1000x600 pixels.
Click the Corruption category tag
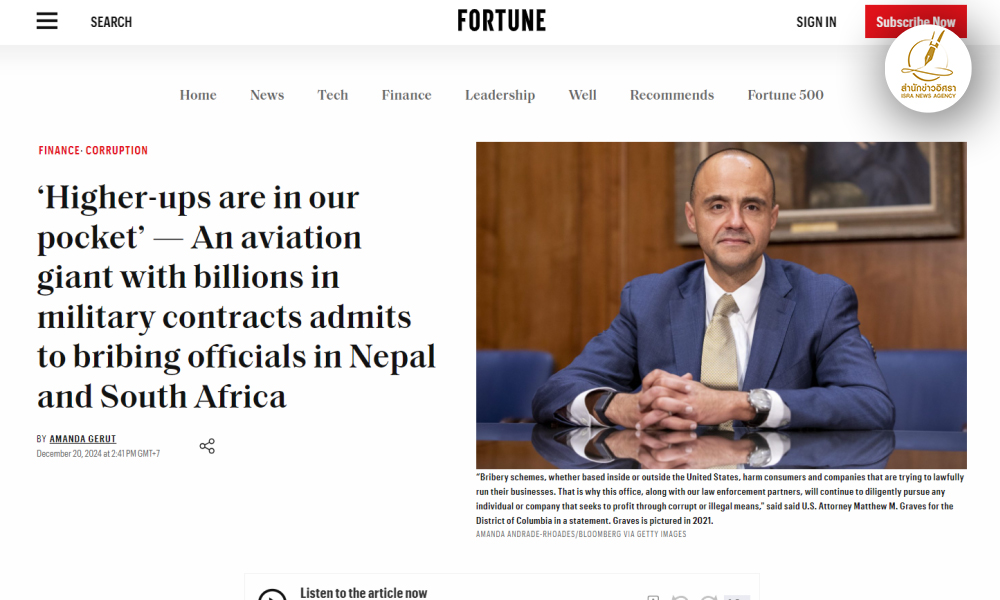pos(117,151)
